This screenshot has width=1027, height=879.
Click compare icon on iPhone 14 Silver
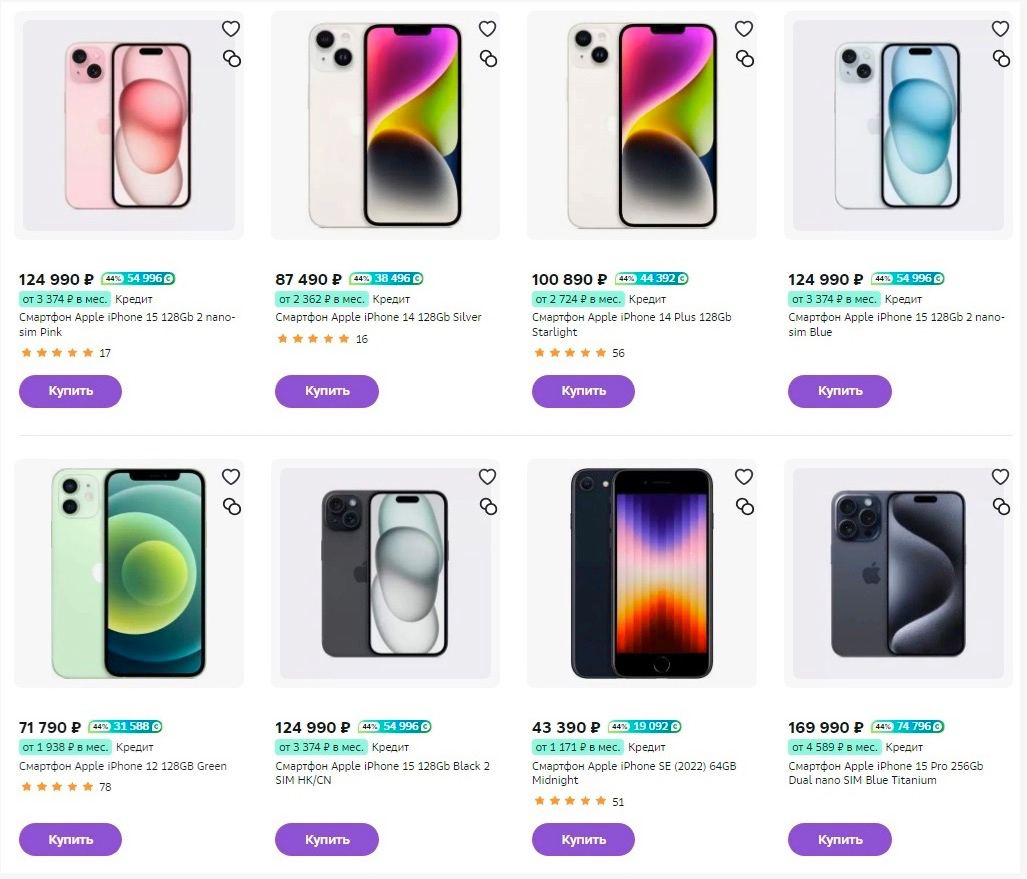[x=488, y=59]
